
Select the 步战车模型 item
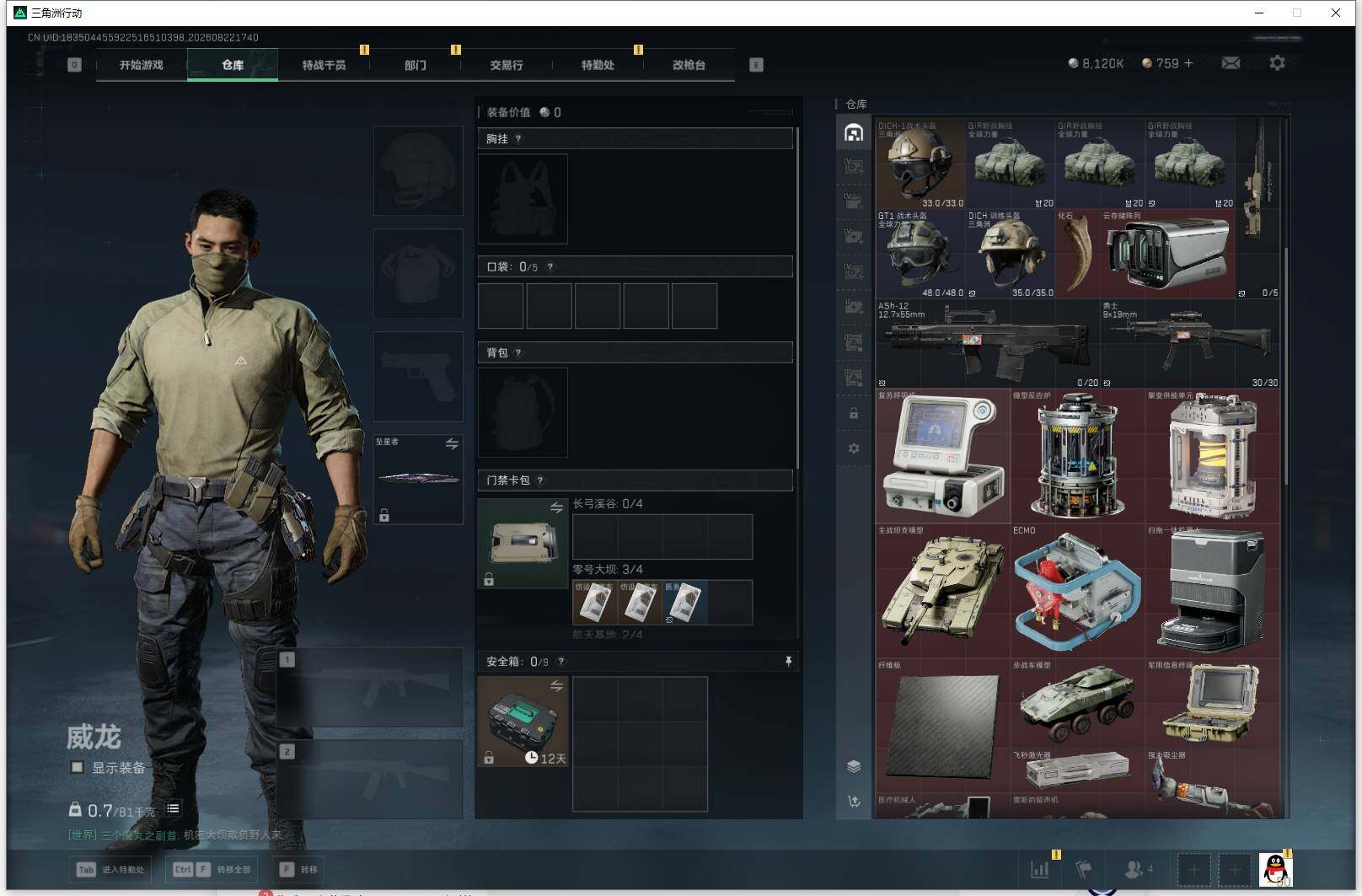(1078, 703)
